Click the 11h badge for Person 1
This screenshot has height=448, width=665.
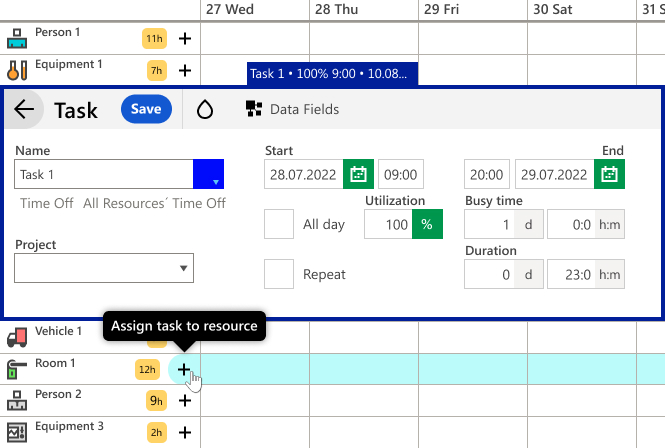tap(154, 39)
